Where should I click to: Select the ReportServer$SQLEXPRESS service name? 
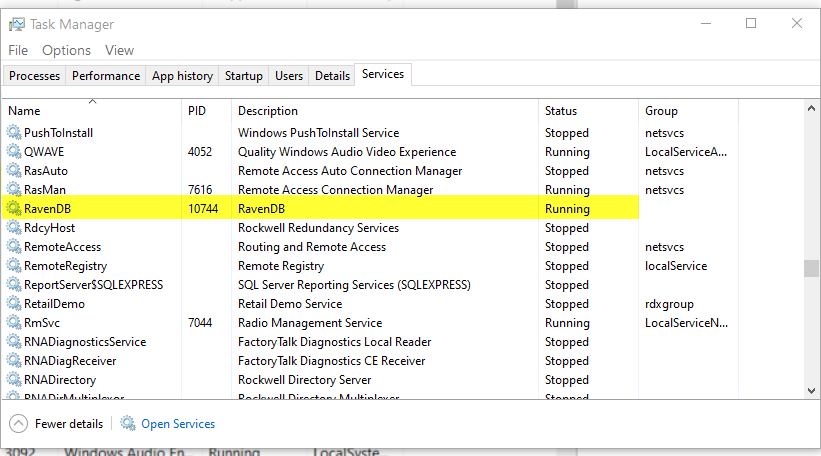[94, 285]
